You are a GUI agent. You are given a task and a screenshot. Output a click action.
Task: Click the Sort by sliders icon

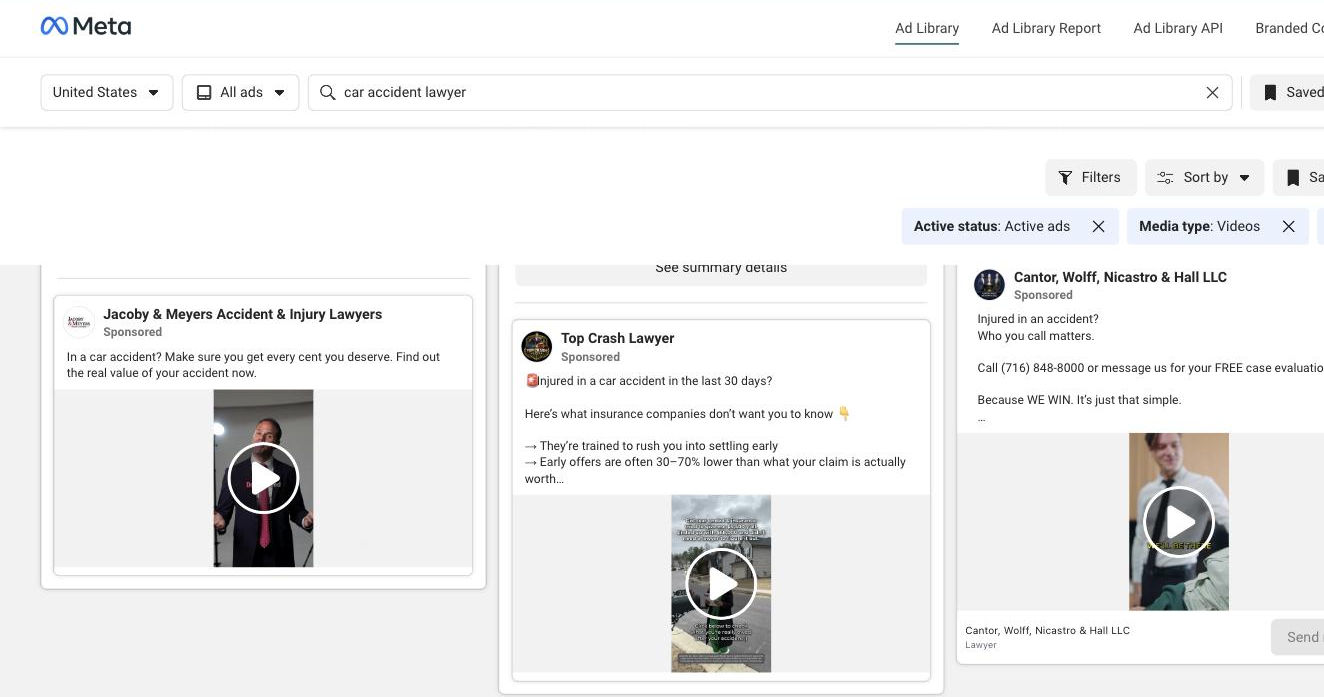[1165, 177]
